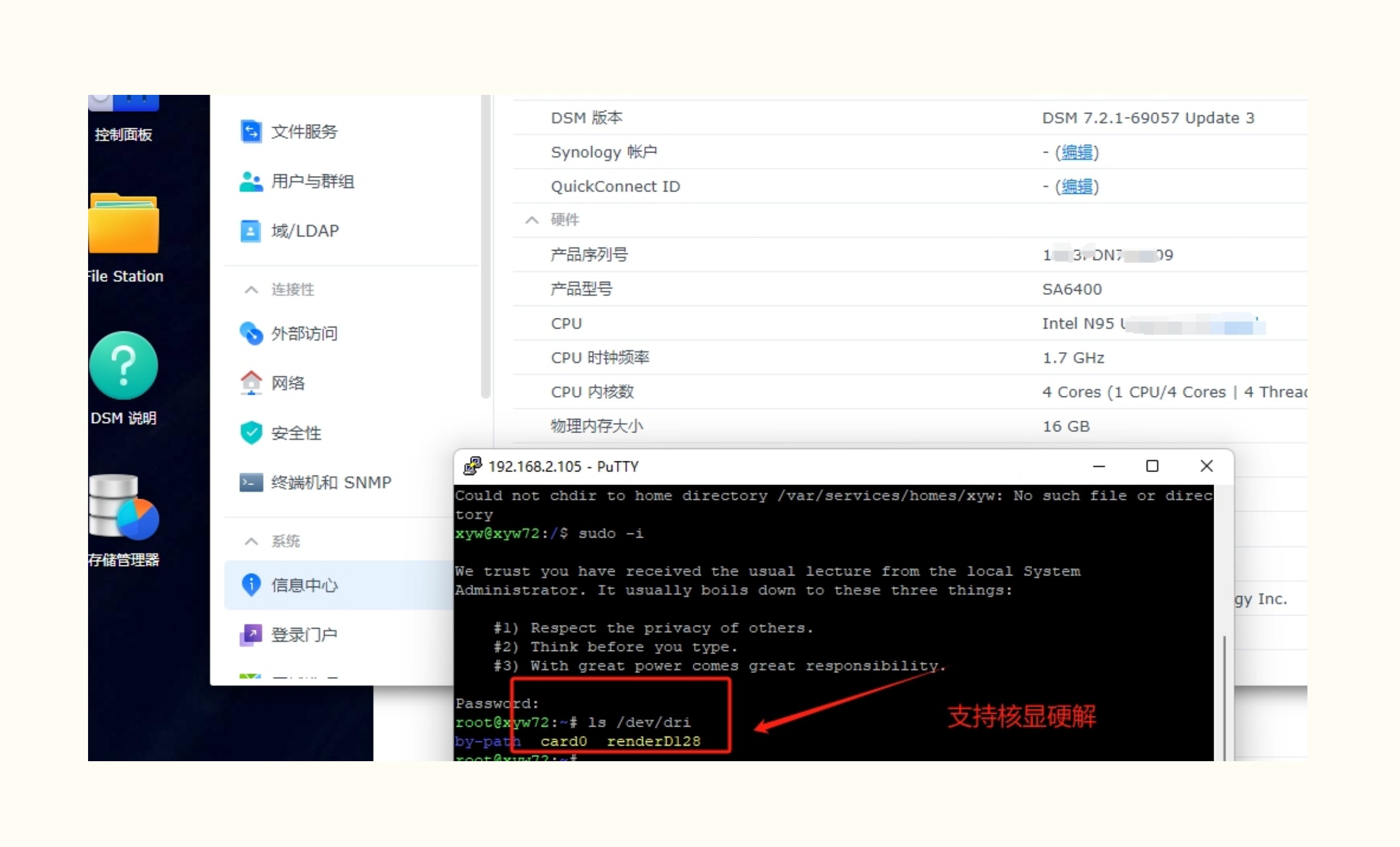Click 编辑 link for Synology 帐户
The width and height of the screenshot is (1400, 847).
(1077, 152)
